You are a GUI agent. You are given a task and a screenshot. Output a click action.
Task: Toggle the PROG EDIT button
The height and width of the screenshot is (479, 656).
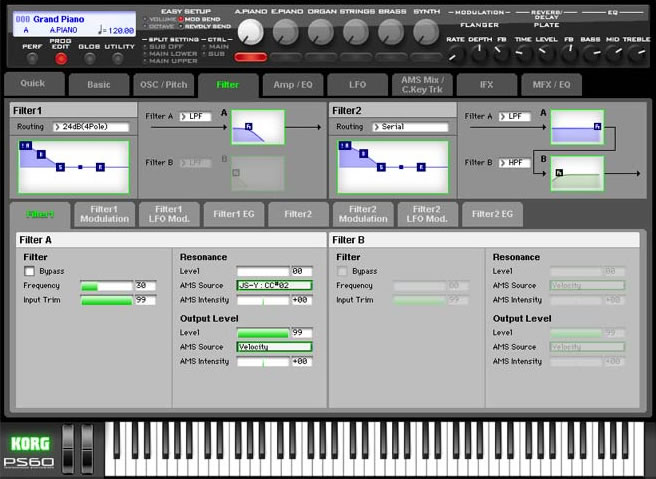[x=61, y=59]
